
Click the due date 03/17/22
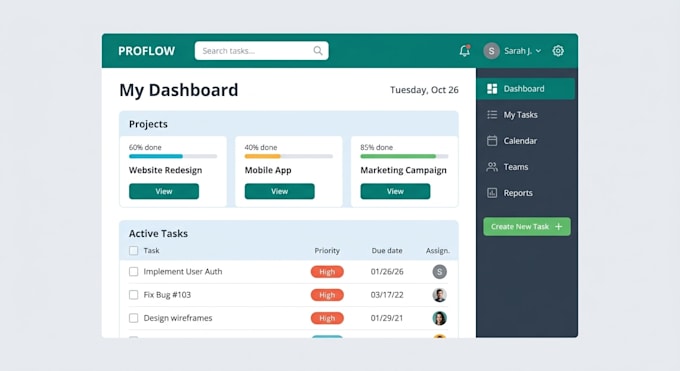click(x=387, y=295)
